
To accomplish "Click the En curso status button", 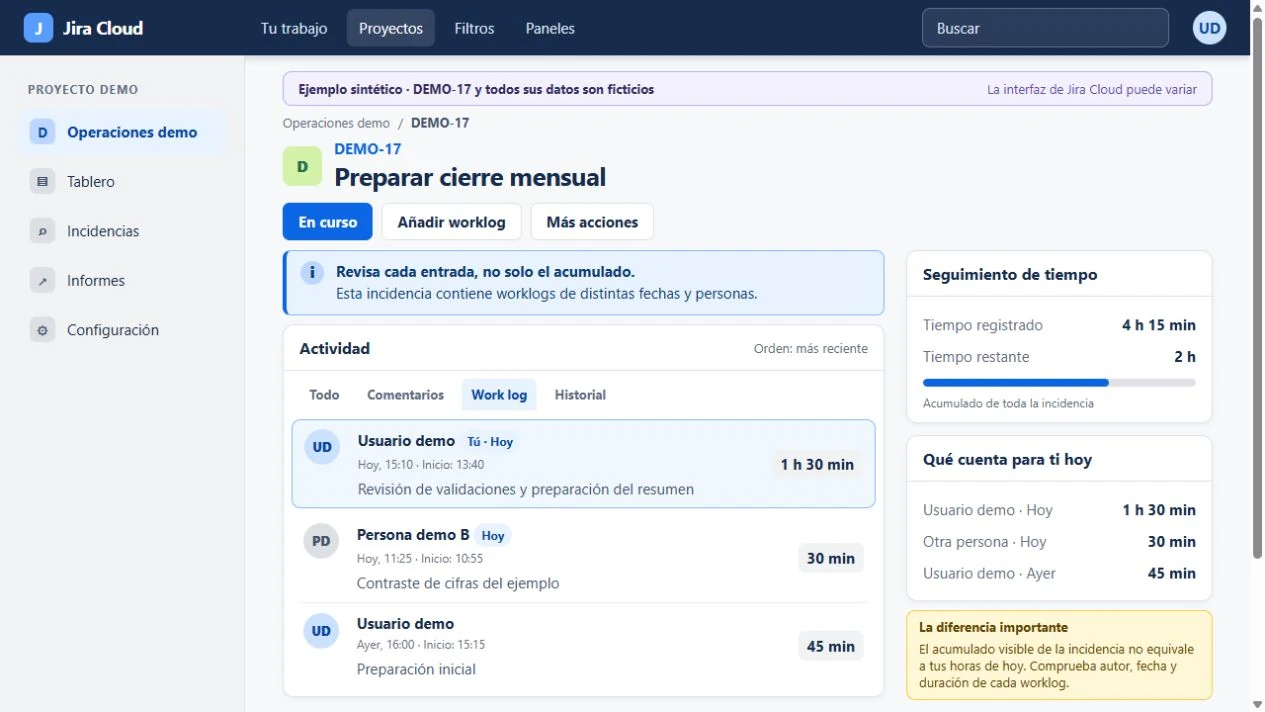I will pyautogui.click(x=328, y=222).
